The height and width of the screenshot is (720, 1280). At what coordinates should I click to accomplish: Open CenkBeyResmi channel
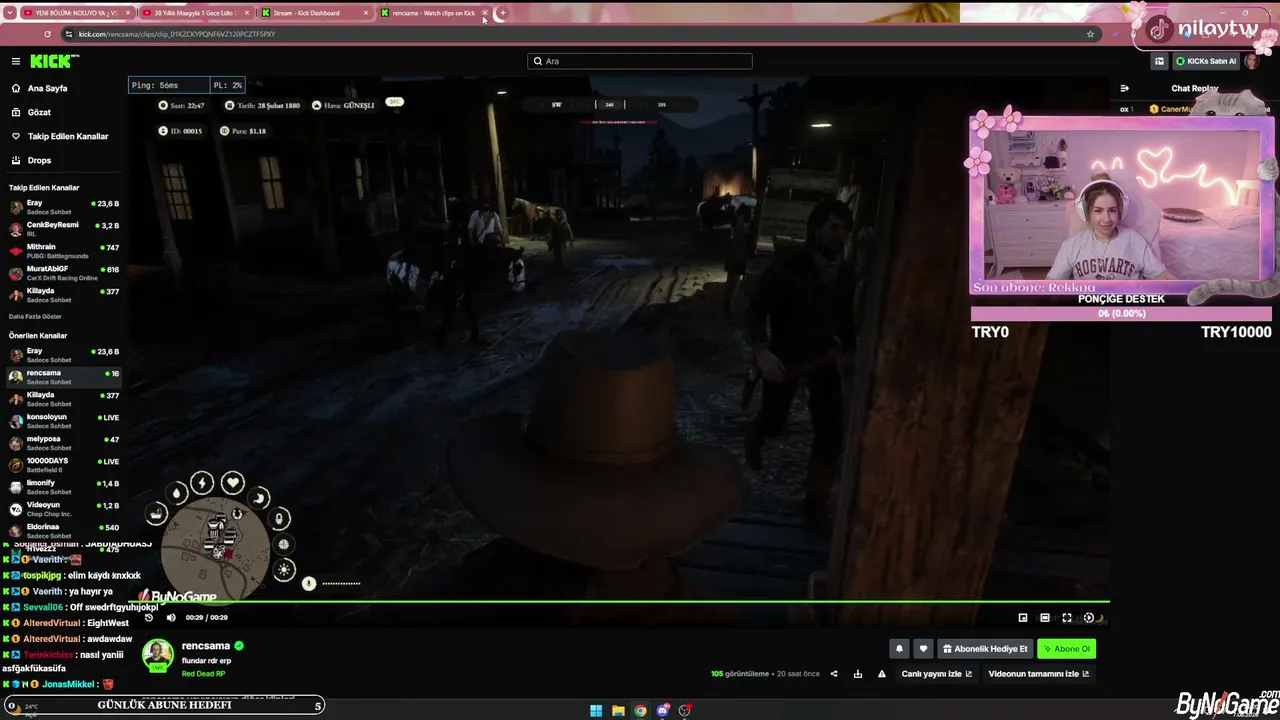(64, 229)
